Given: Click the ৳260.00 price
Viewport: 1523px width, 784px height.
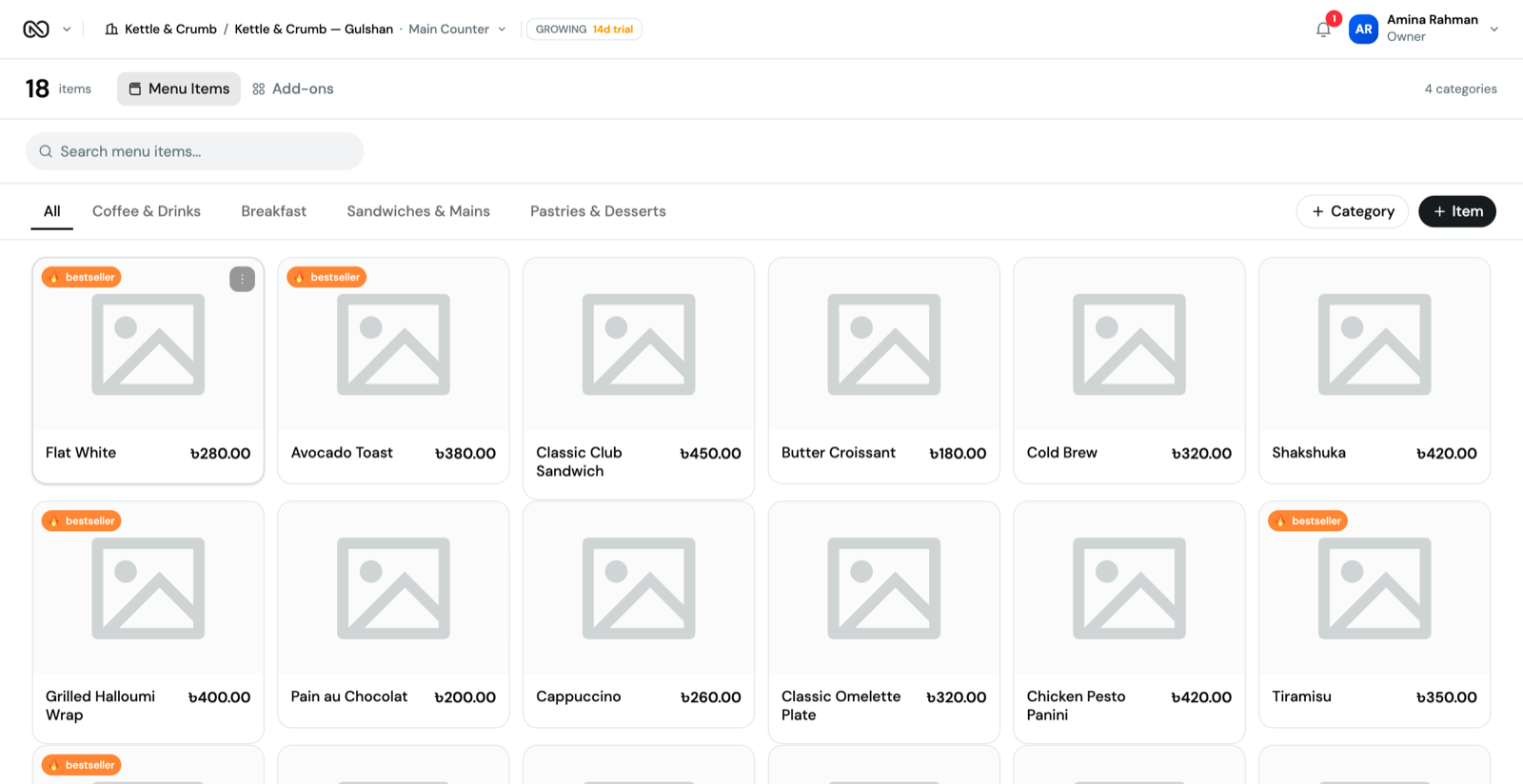Looking at the screenshot, I should pos(710,697).
